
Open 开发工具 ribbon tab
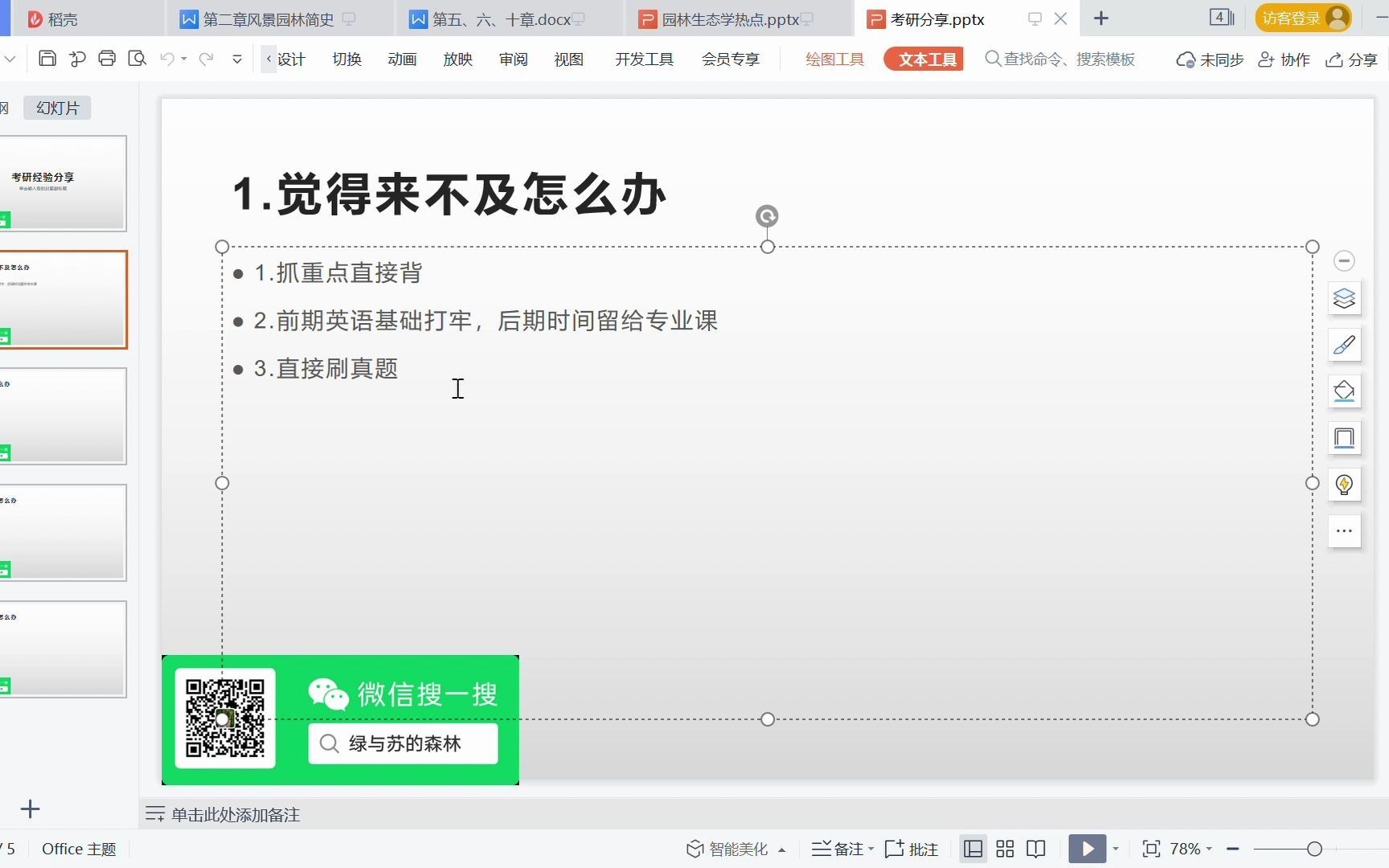(x=644, y=59)
